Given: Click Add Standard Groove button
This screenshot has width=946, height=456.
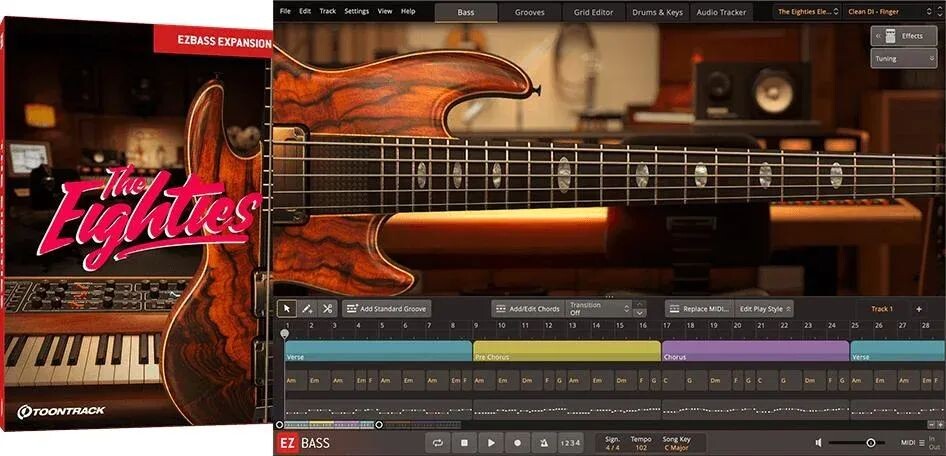Looking at the screenshot, I should pos(387,309).
